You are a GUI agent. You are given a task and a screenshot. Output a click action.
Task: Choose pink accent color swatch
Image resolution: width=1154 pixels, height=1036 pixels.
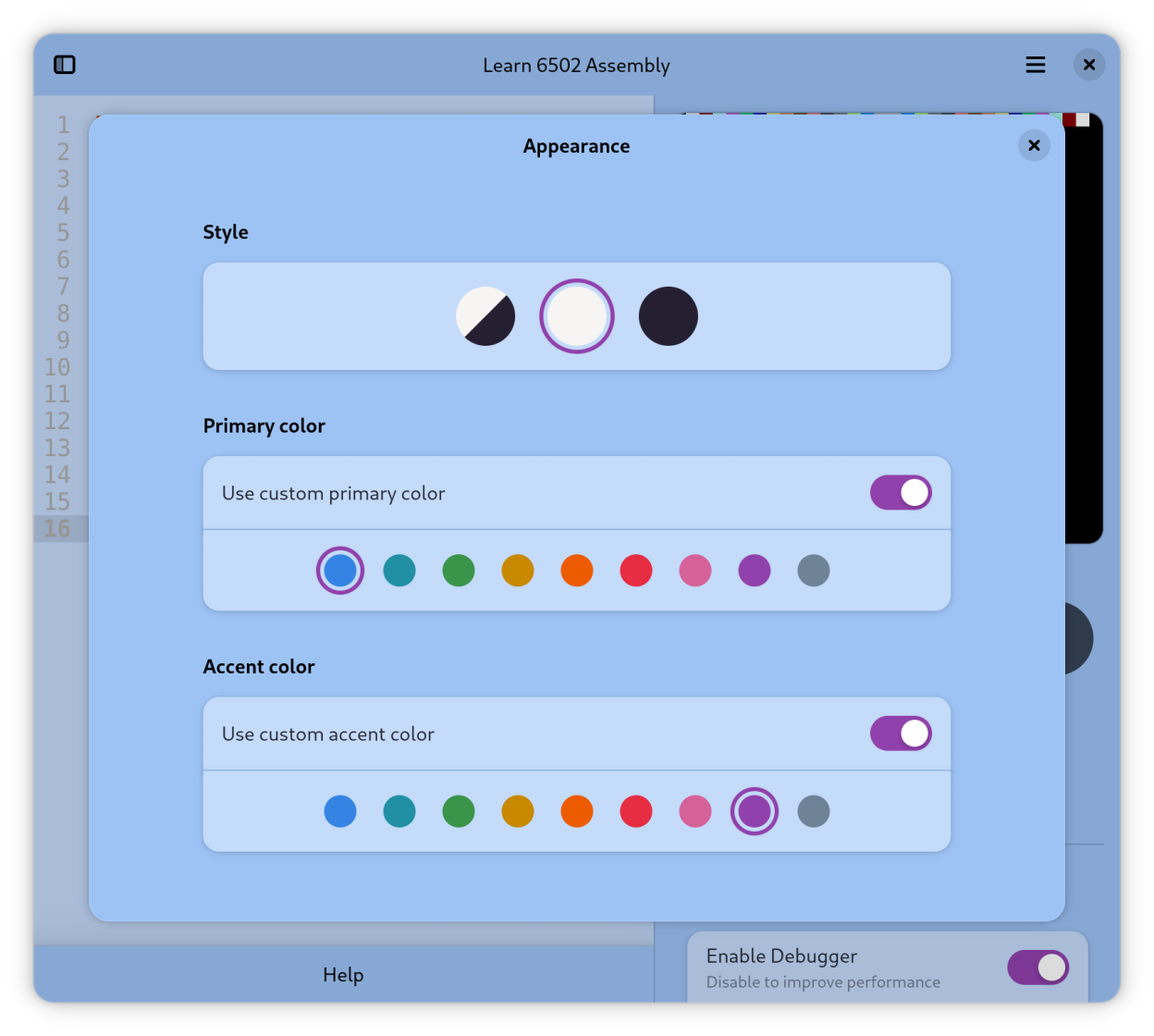pyautogui.click(x=695, y=811)
